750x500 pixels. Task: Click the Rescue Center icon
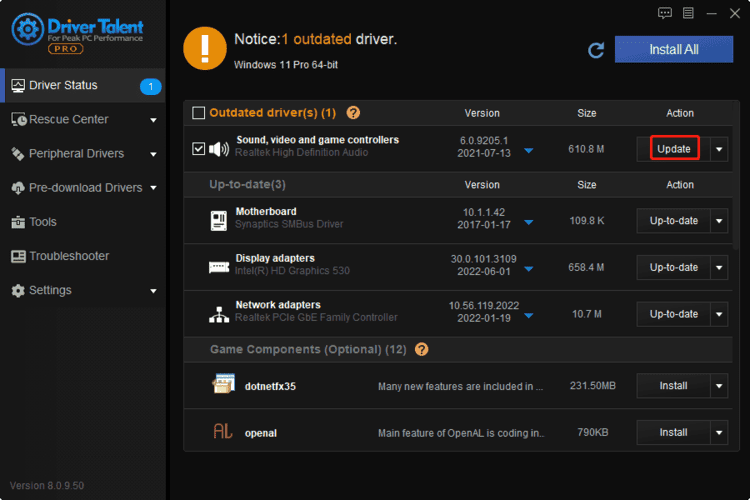point(19,120)
